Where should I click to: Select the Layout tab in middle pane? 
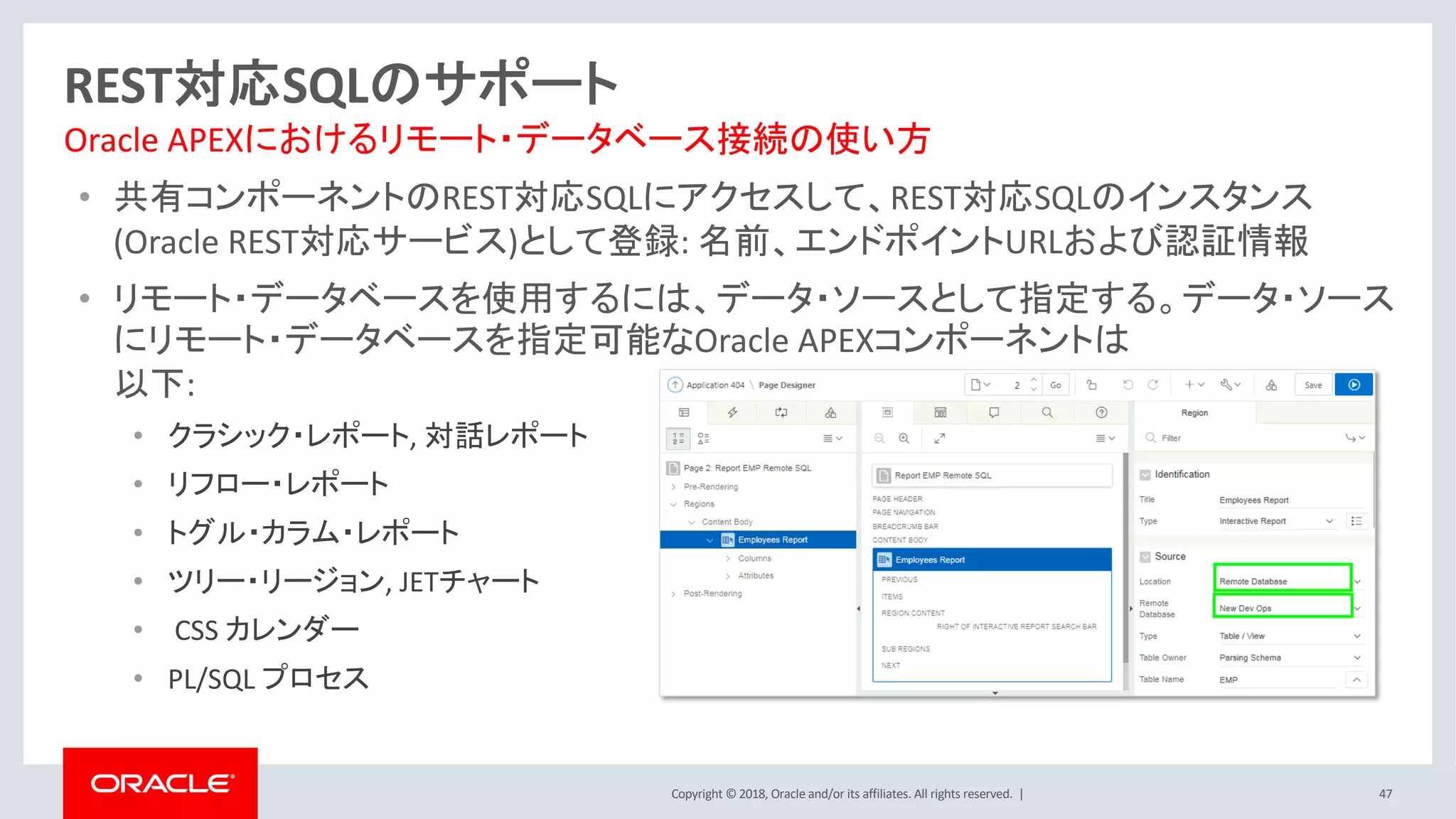coord(887,412)
